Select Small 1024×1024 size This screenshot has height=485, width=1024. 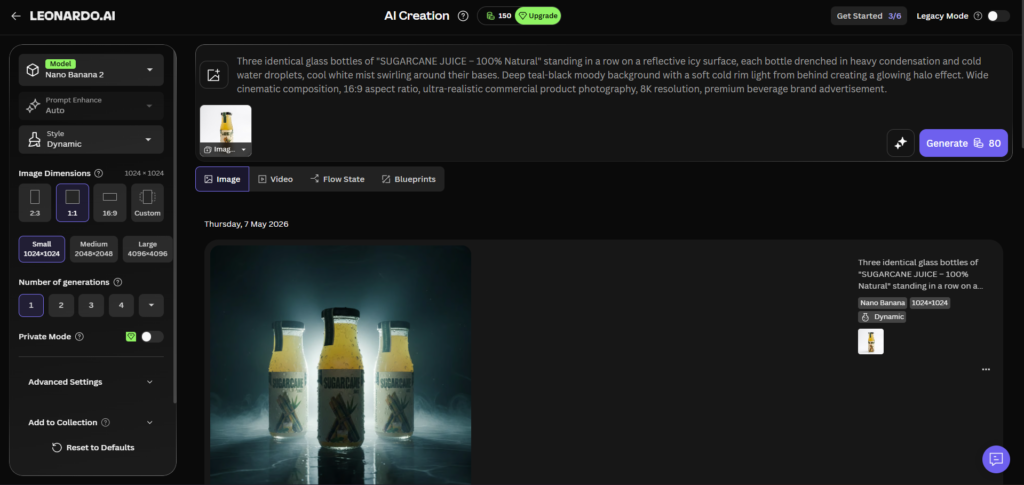42,249
